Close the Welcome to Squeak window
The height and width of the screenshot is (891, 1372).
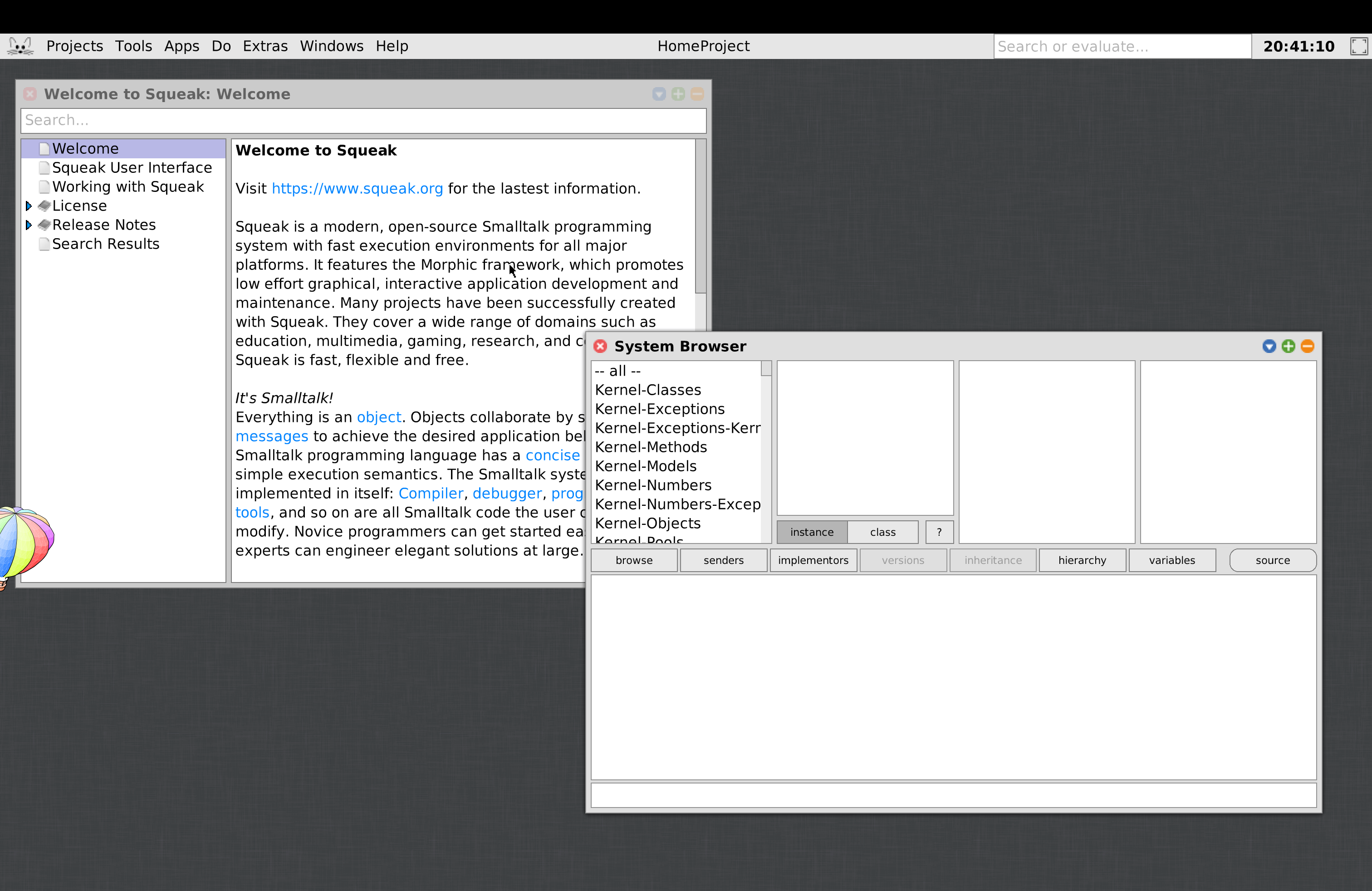[30, 94]
